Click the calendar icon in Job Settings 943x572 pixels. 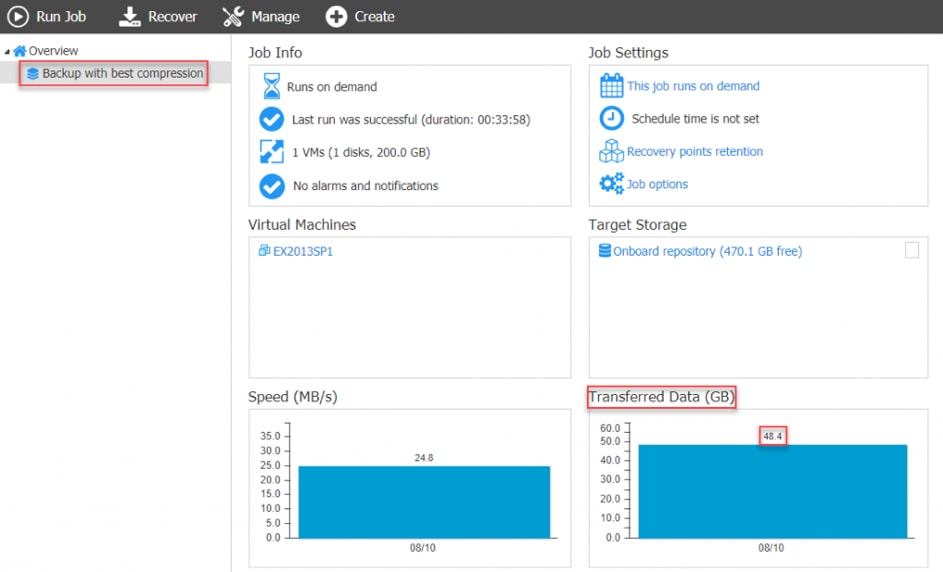click(611, 86)
